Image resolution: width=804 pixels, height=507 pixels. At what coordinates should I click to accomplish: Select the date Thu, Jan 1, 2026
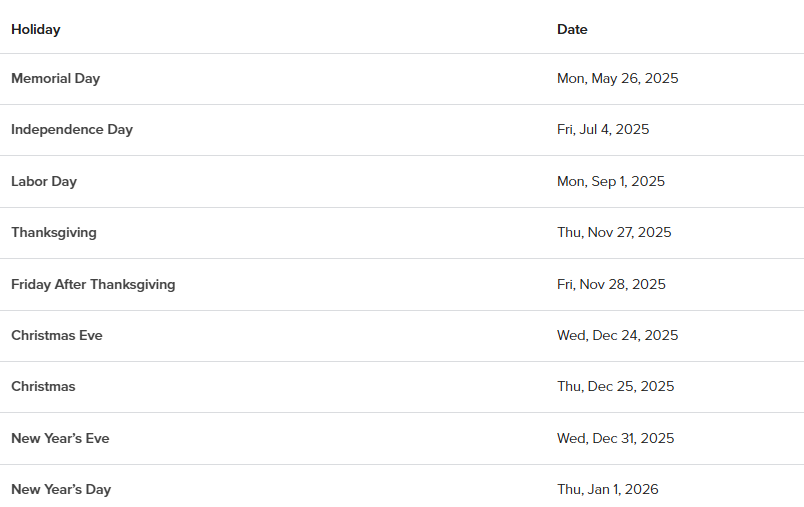click(608, 489)
